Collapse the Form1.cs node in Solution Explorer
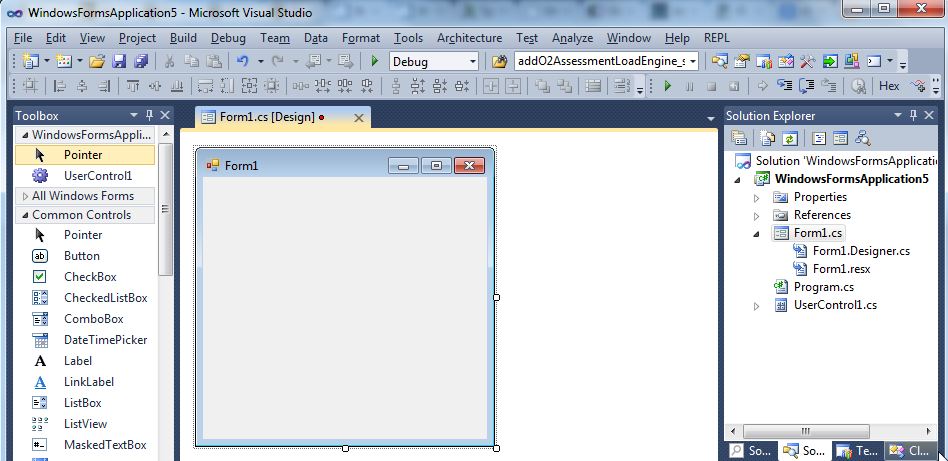Screen dimensions: 948x461 coord(756,234)
